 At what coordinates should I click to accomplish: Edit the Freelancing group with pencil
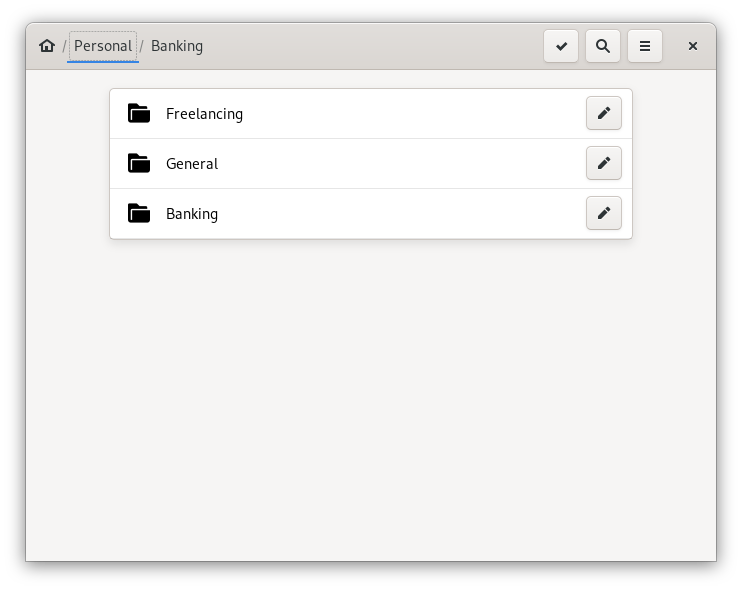tap(604, 113)
